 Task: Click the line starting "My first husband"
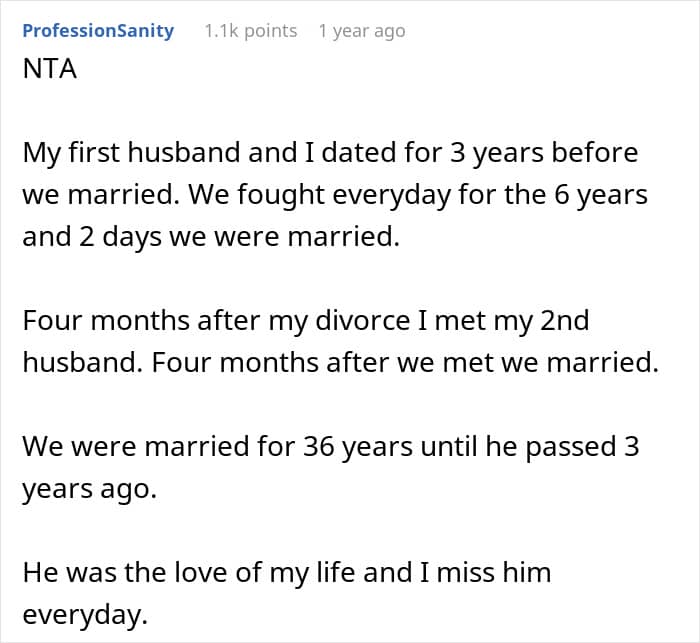(330, 153)
